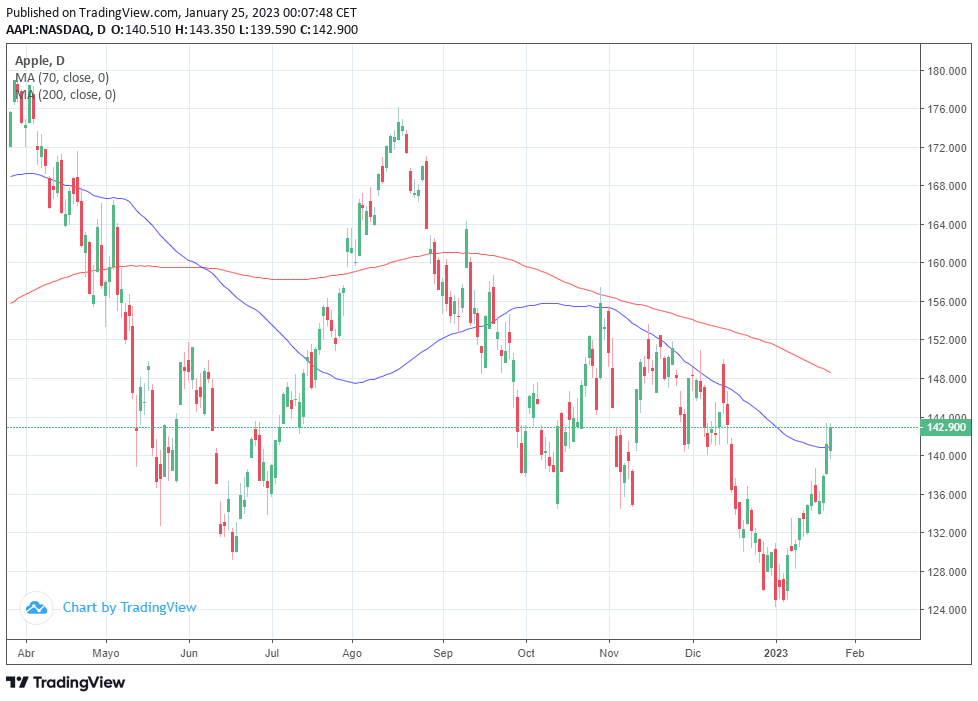Click the 160.000 price axis label
Image resolution: width=978 pixels, height=701 pixels.
point(947,263)
